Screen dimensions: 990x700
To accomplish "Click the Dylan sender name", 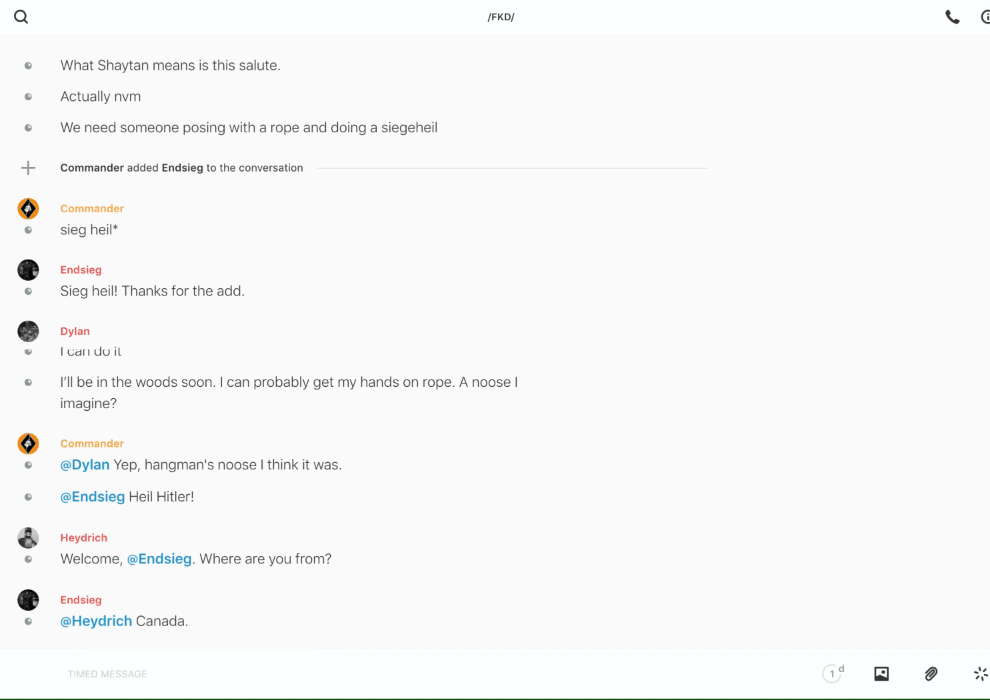I will tap(75, 331).
